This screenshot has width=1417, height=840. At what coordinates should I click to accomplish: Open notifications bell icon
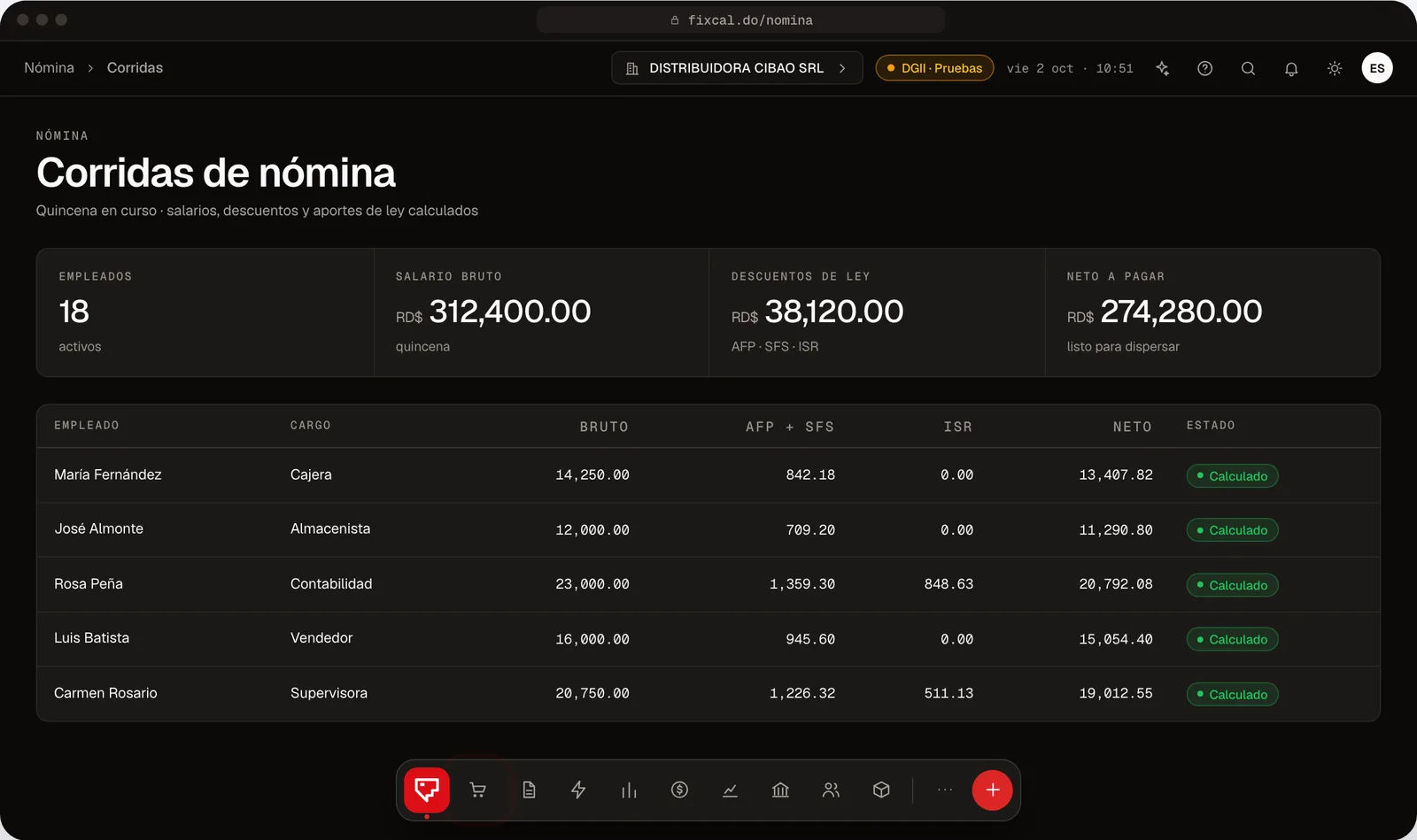pyautogui.click(x=1291, y=68)
